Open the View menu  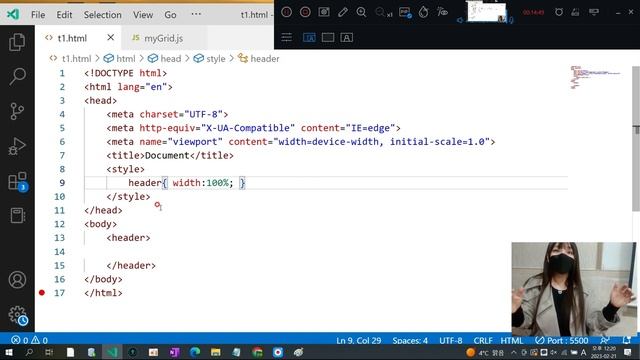(x=143, y=15)
